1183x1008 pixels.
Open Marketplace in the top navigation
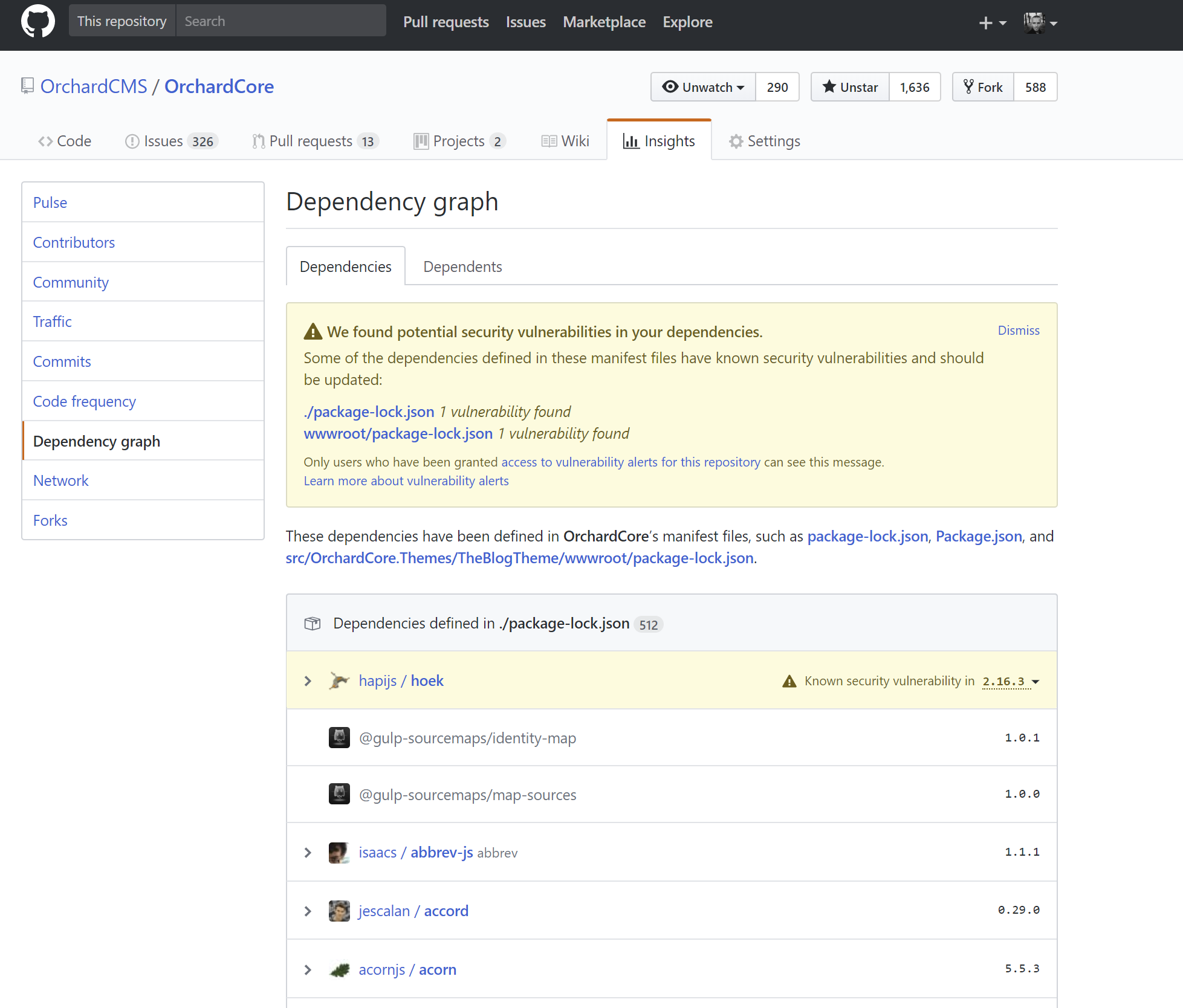point(604,22)
